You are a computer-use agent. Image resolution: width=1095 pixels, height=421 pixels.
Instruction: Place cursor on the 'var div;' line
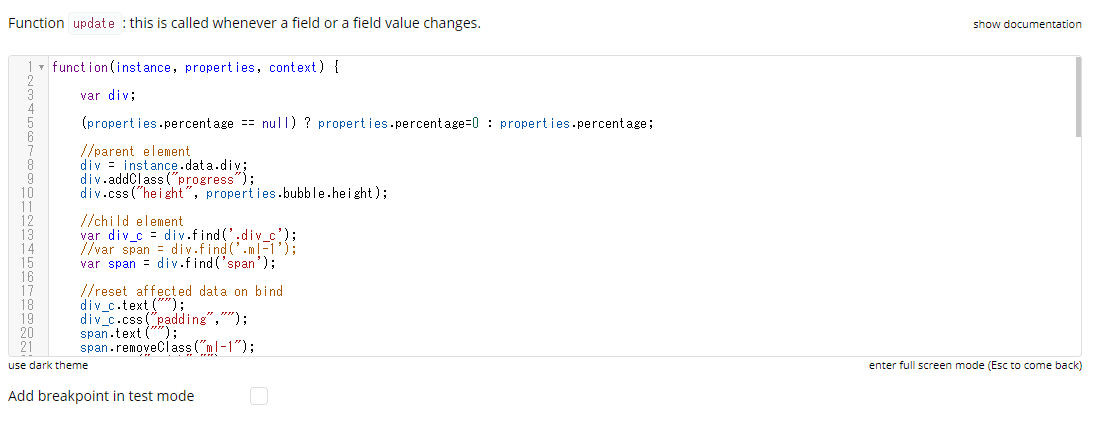[x=108, y=96]
